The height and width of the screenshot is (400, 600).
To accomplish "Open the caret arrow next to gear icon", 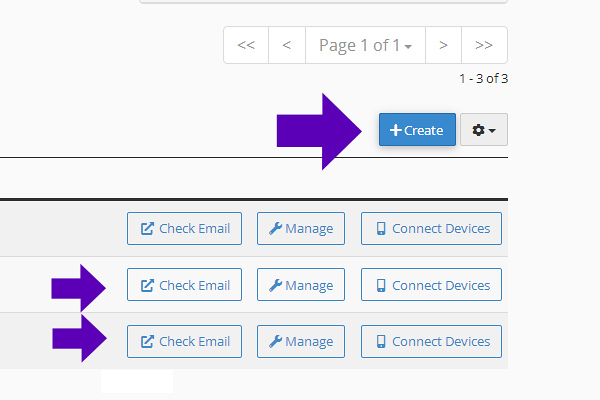I will click(x=492, y=131).
